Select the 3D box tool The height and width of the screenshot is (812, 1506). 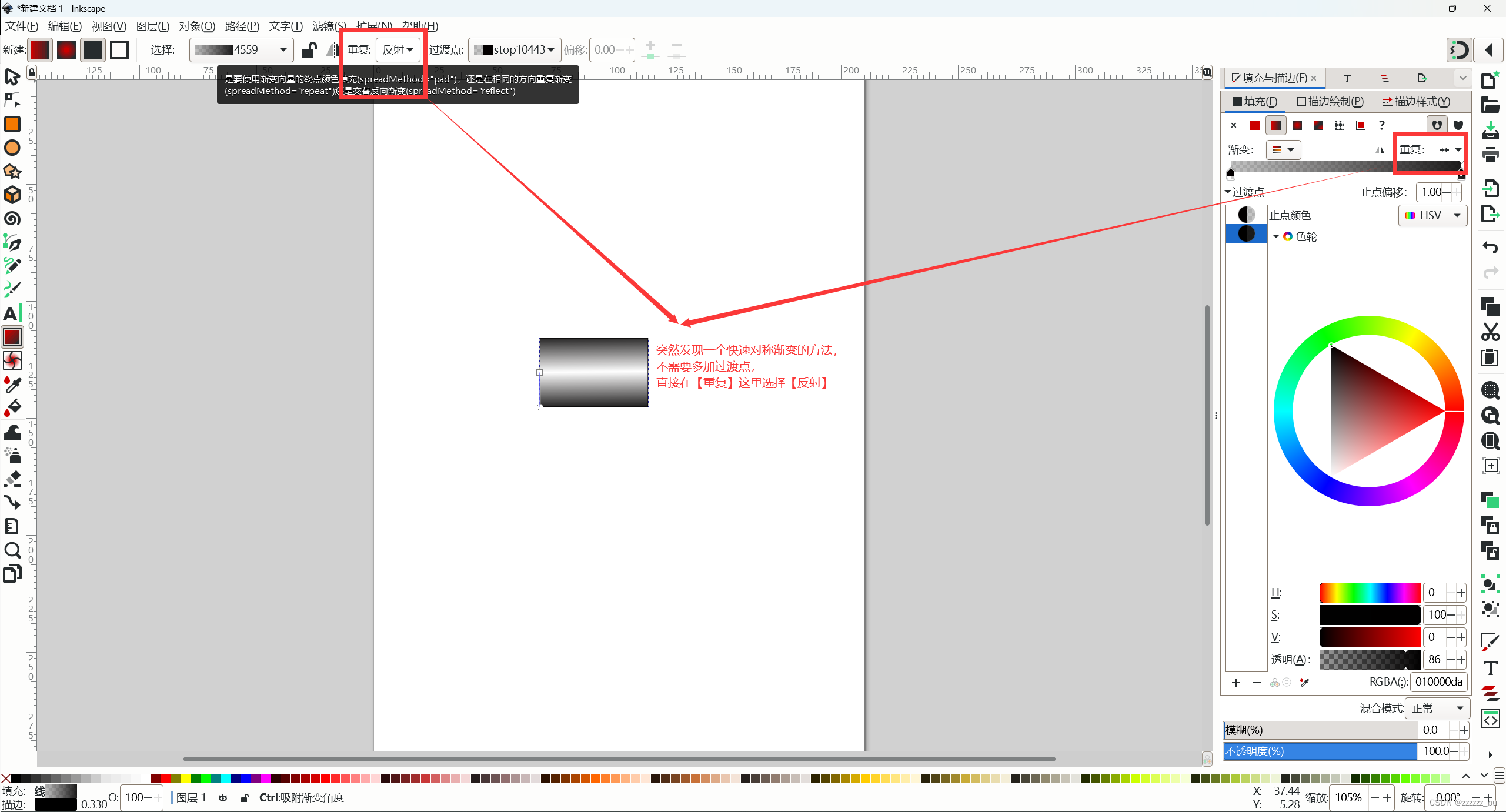12,195
